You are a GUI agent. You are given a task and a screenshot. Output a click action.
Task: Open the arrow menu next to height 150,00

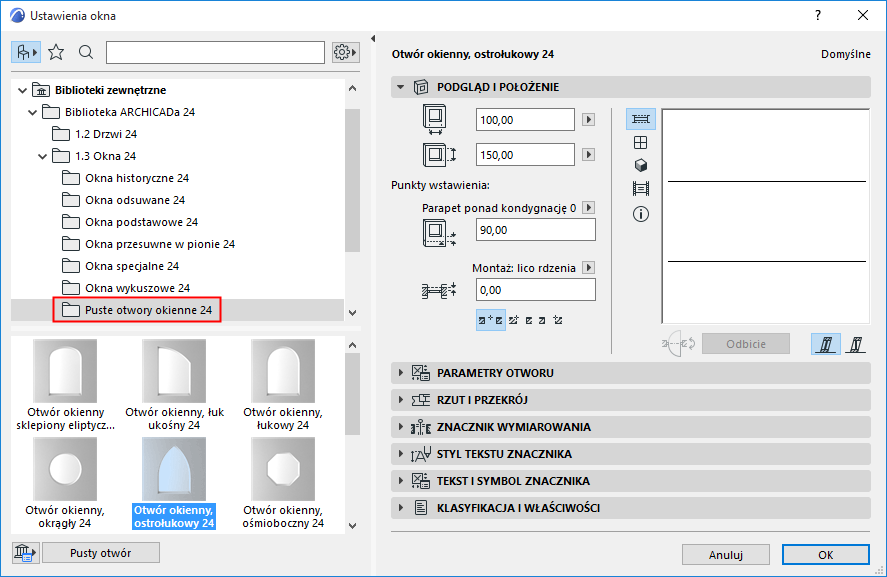click(x=588, y=155)
